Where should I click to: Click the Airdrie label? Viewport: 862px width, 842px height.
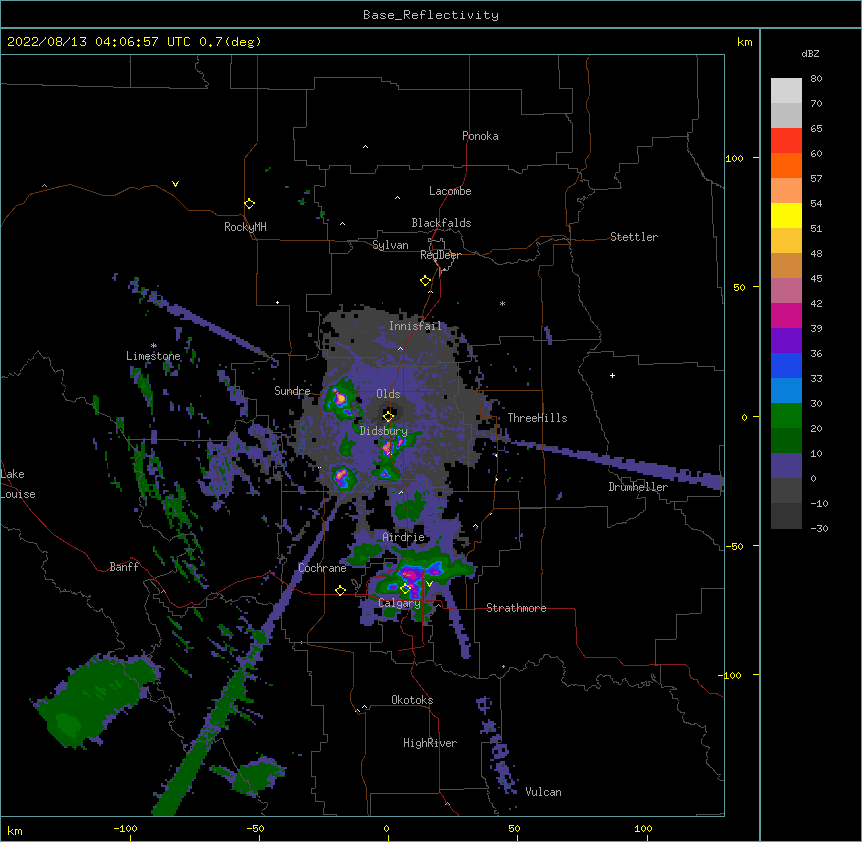coord(404,537)
